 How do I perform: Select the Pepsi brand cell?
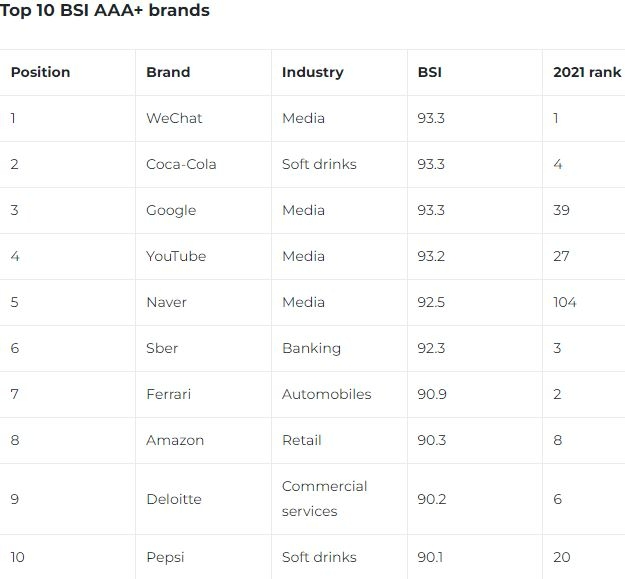coord(165,557)
